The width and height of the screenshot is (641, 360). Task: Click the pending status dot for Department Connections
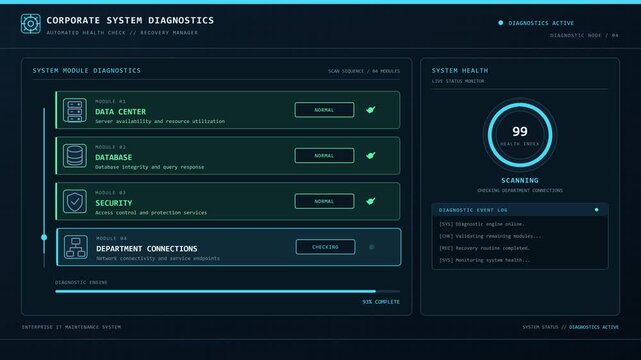[372, 247]
